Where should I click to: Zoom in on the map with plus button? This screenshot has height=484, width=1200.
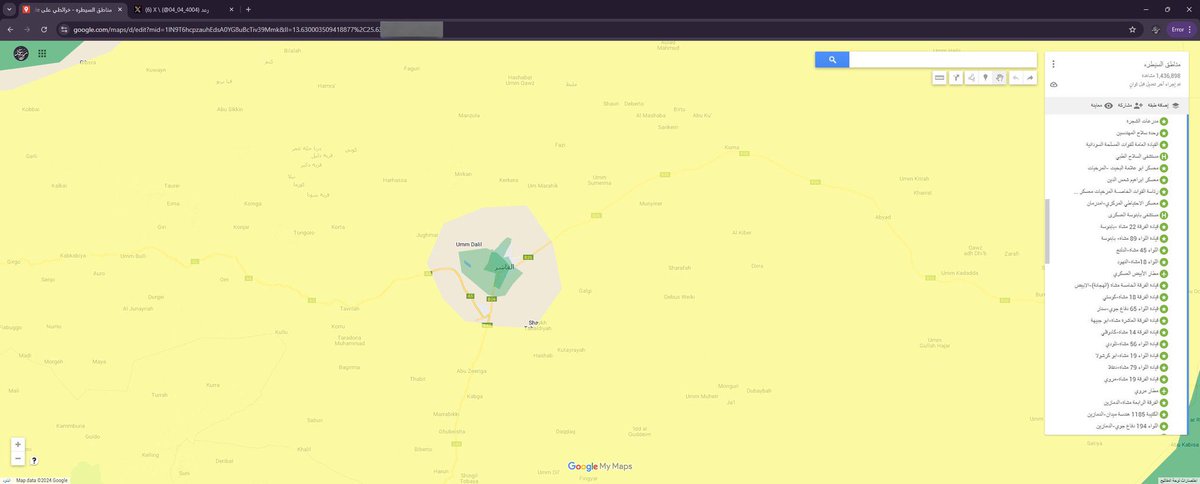coord(18,443)
